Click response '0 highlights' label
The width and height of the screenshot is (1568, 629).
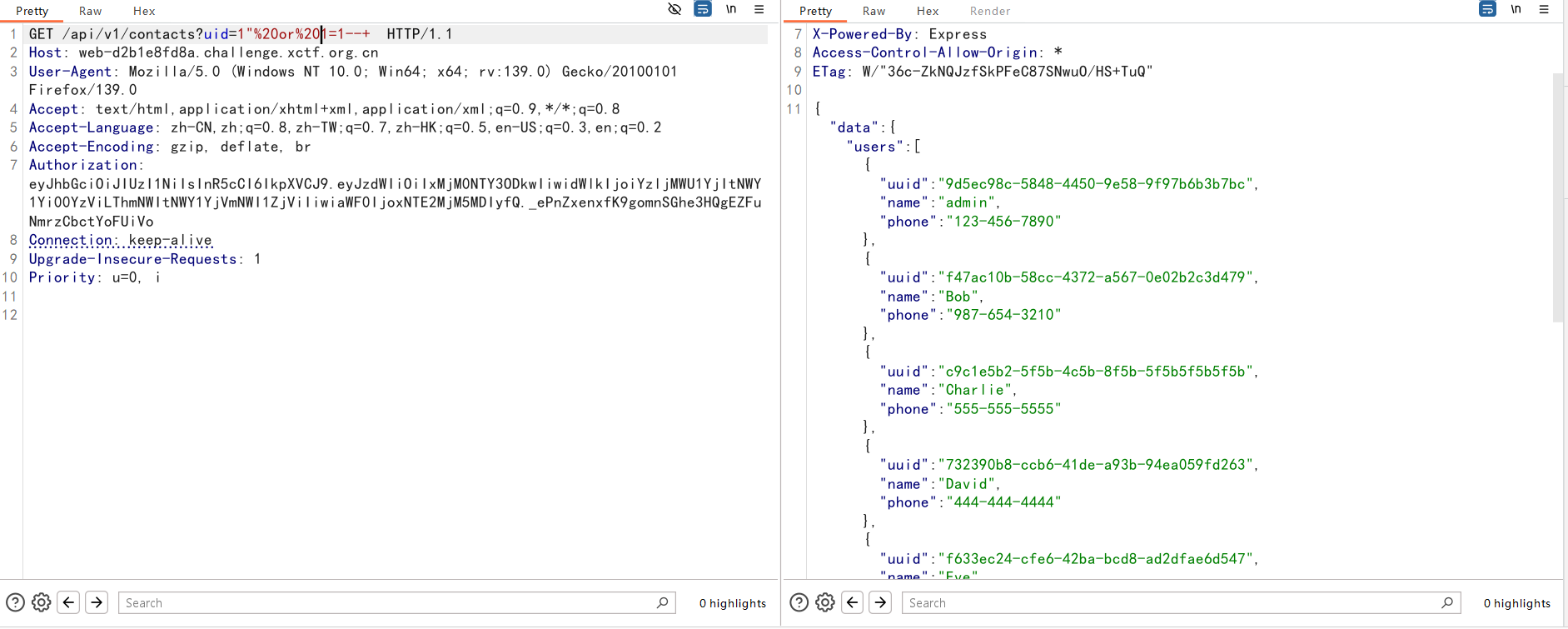[x=1517, y=603]
